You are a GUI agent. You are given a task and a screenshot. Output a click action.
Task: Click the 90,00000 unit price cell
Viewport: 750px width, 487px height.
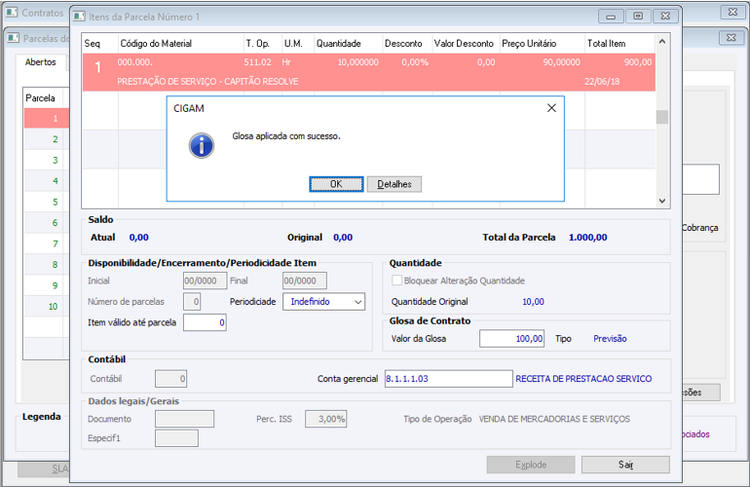tap(562, 62)
